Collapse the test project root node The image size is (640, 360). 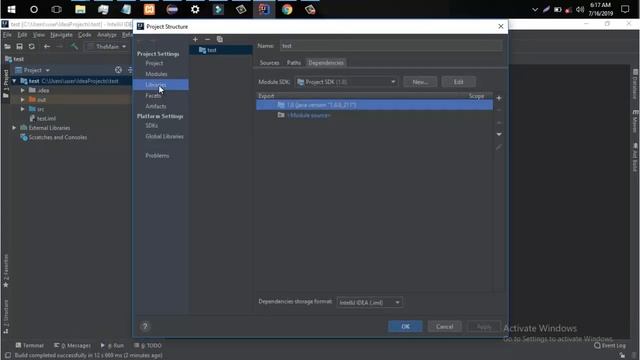14,81
